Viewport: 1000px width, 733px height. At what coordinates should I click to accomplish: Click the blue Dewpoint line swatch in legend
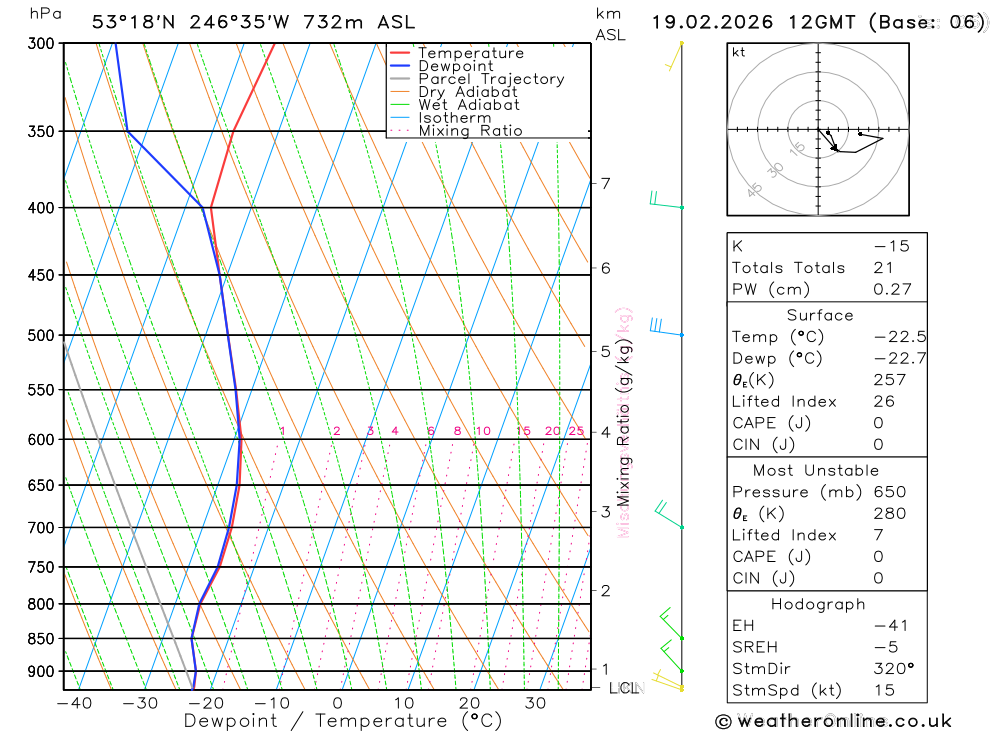400,66
